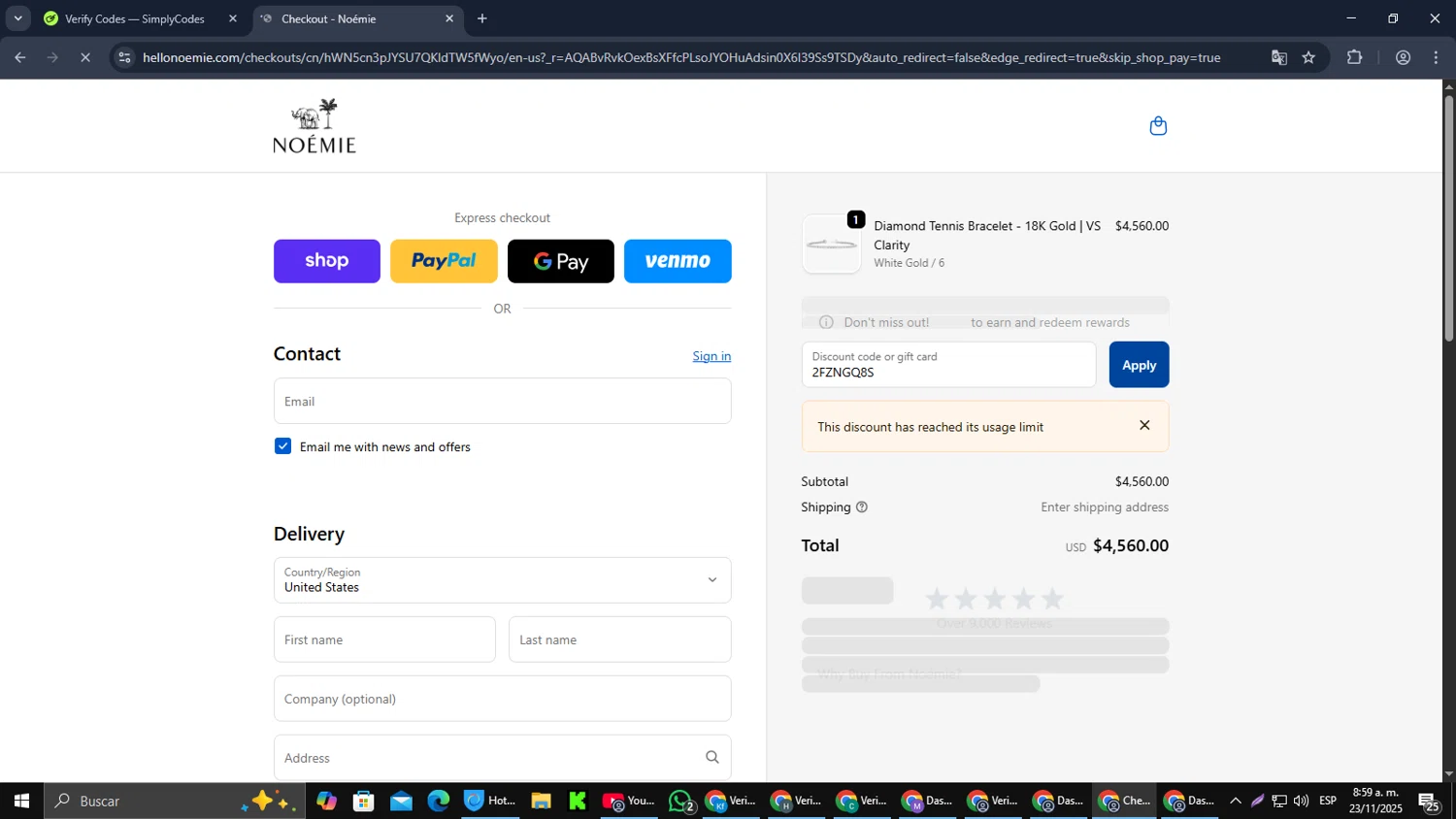Open the Country/Region dropdown

tap(503, 580)
